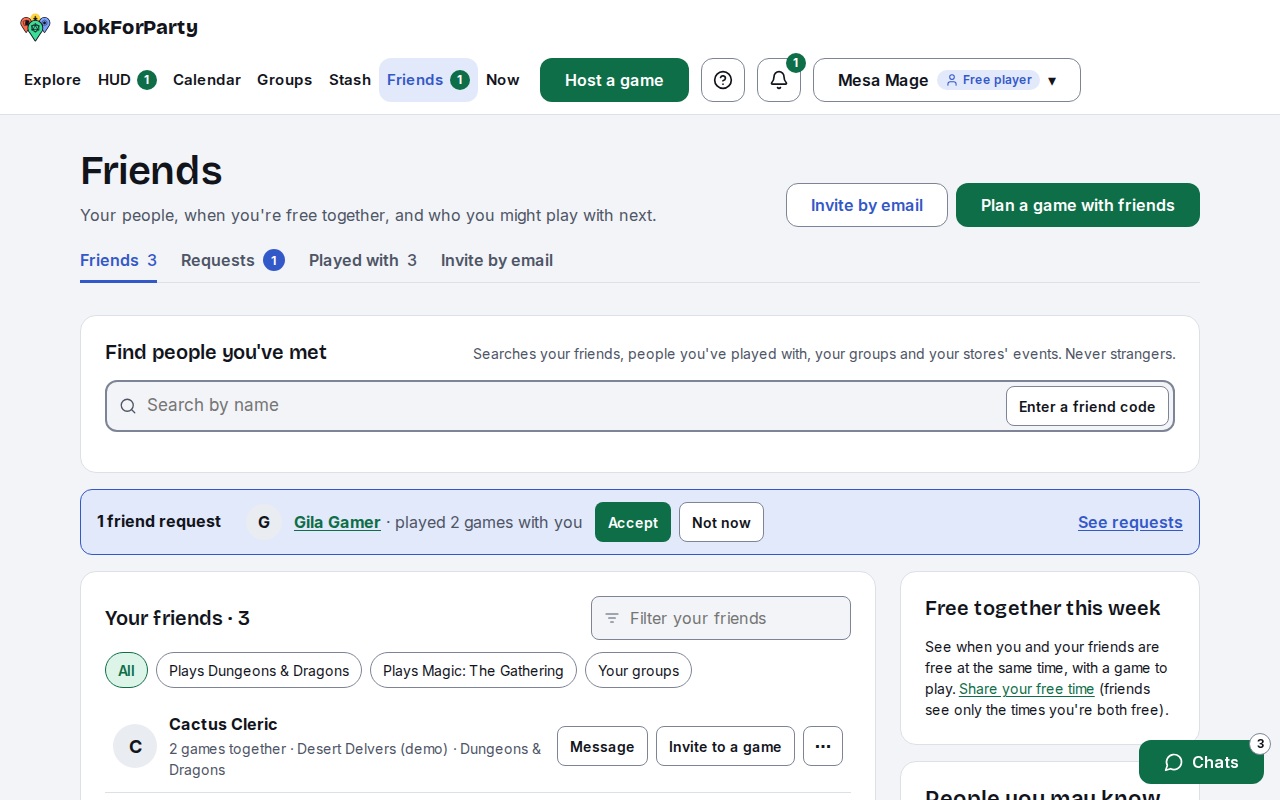Open the Gila Gamer profile link
Screen dimensions: 1280x800
(x=337, y=522)
